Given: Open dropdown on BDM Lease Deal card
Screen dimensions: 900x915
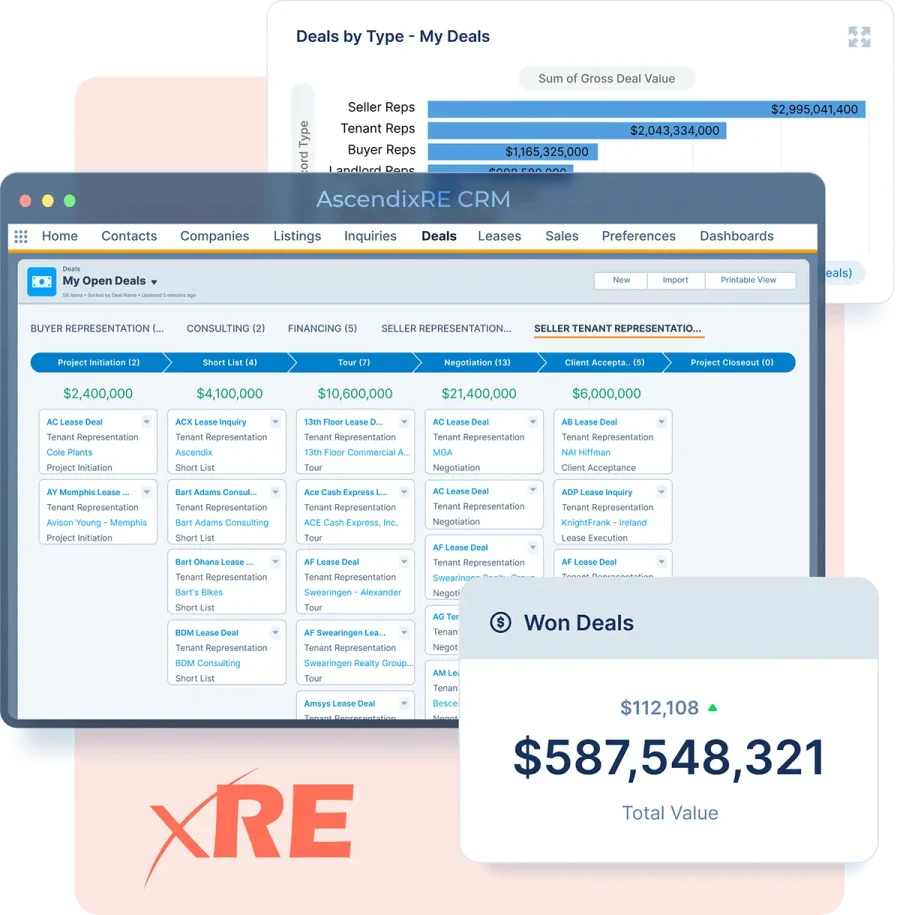Looking at the screenshot, I should point(275,633).
